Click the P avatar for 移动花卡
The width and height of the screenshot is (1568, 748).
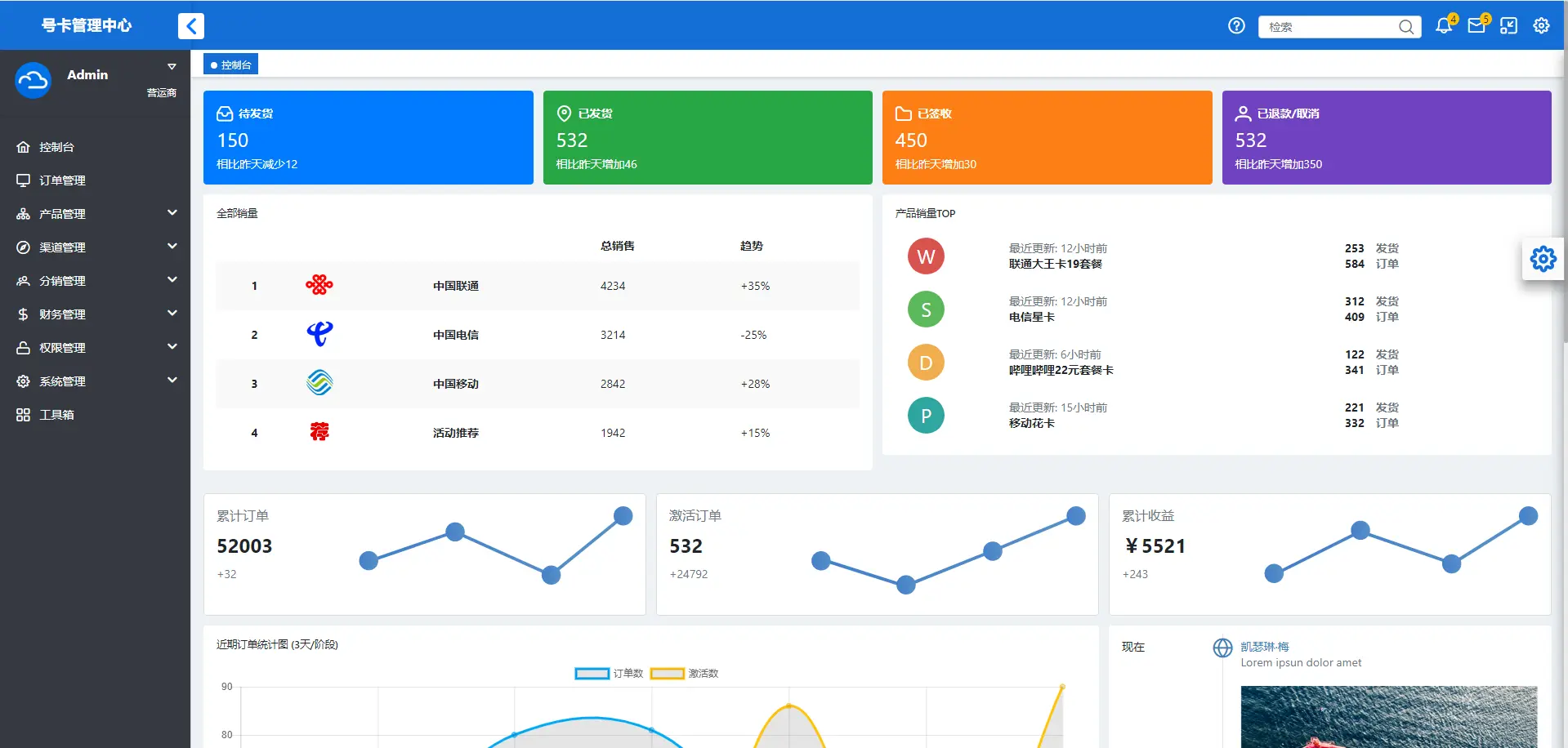coord(926,416)
